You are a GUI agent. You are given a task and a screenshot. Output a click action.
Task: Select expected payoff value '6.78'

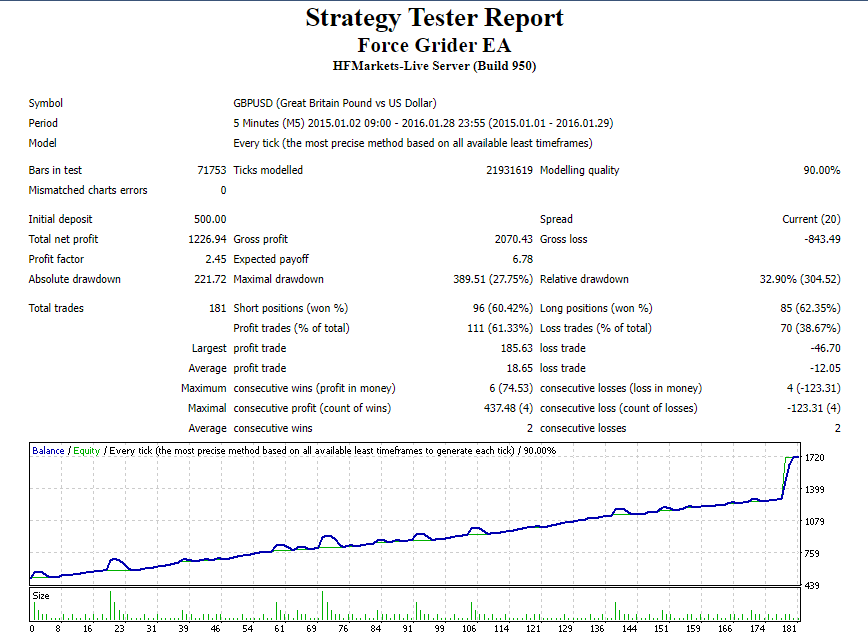523,260
